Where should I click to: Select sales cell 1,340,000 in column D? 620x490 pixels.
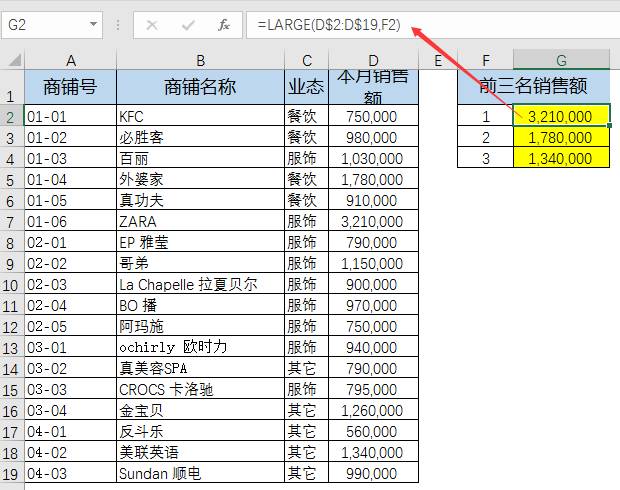[373, 451]
